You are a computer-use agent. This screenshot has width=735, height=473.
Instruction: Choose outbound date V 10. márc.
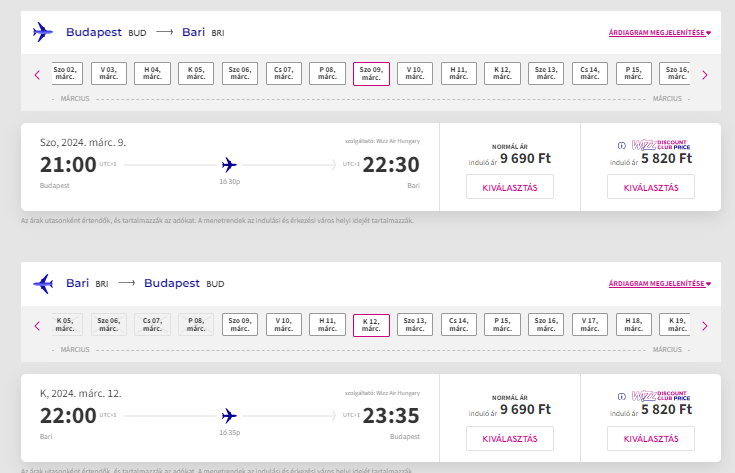(x=415, y=74)
